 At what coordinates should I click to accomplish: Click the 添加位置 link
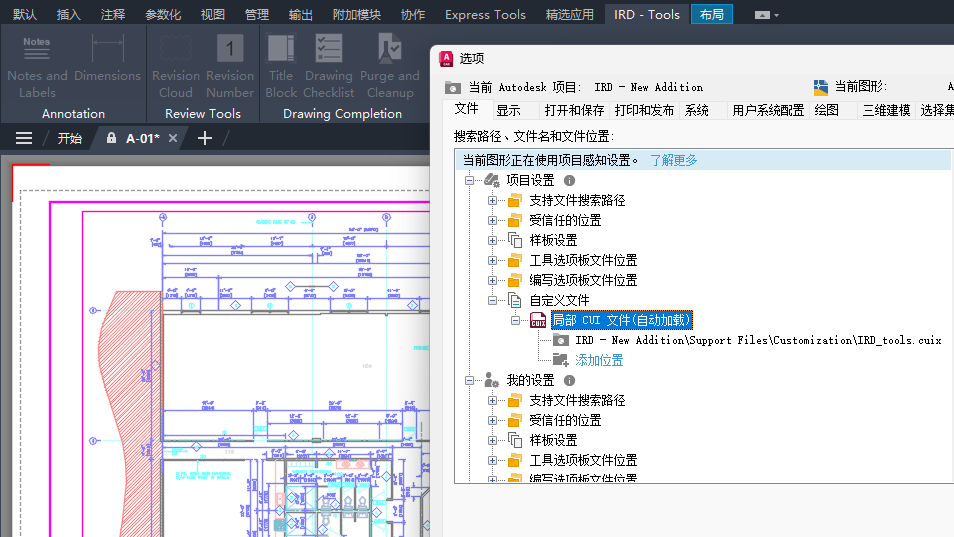click(599, 360)
